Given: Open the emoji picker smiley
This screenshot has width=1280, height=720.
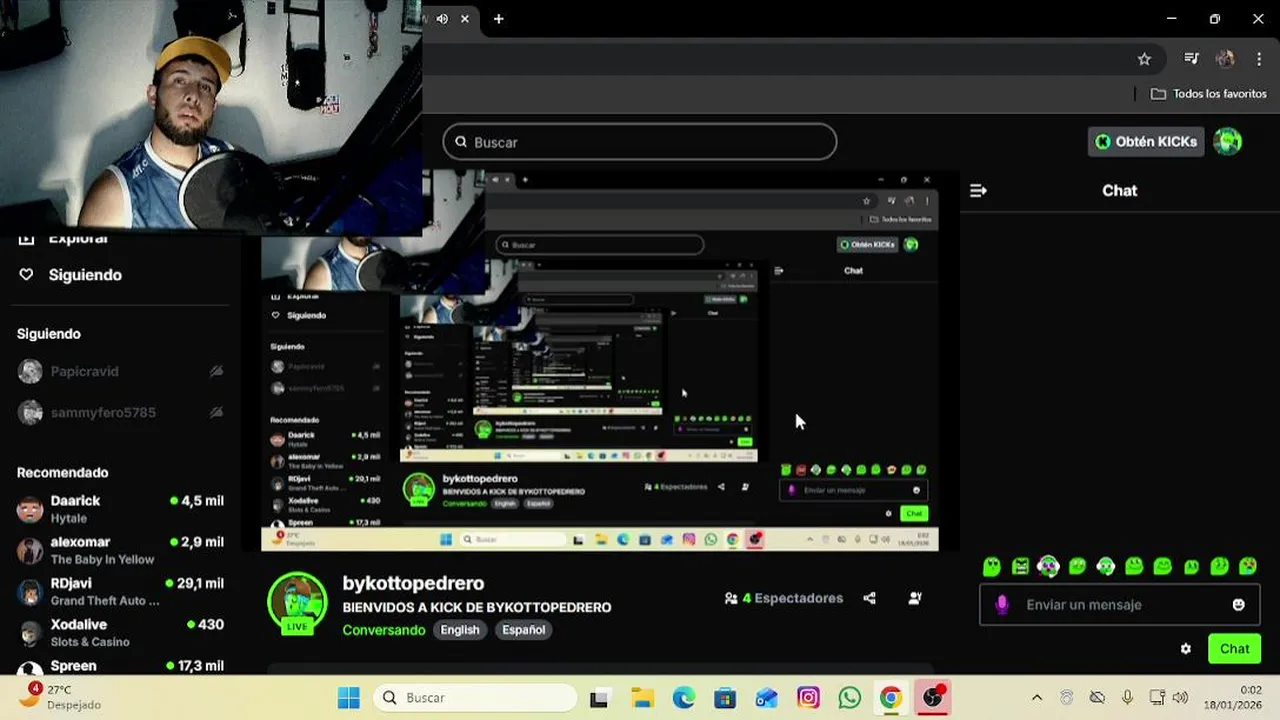Looking at the screenshot, I should point(1239,605).
